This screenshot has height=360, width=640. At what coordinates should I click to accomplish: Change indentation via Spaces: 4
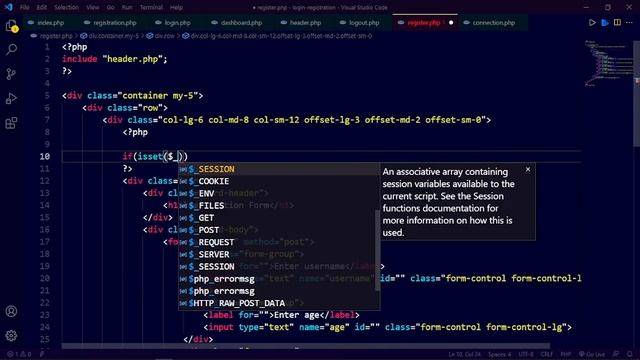pyautogui.click(x=499, y=354)
